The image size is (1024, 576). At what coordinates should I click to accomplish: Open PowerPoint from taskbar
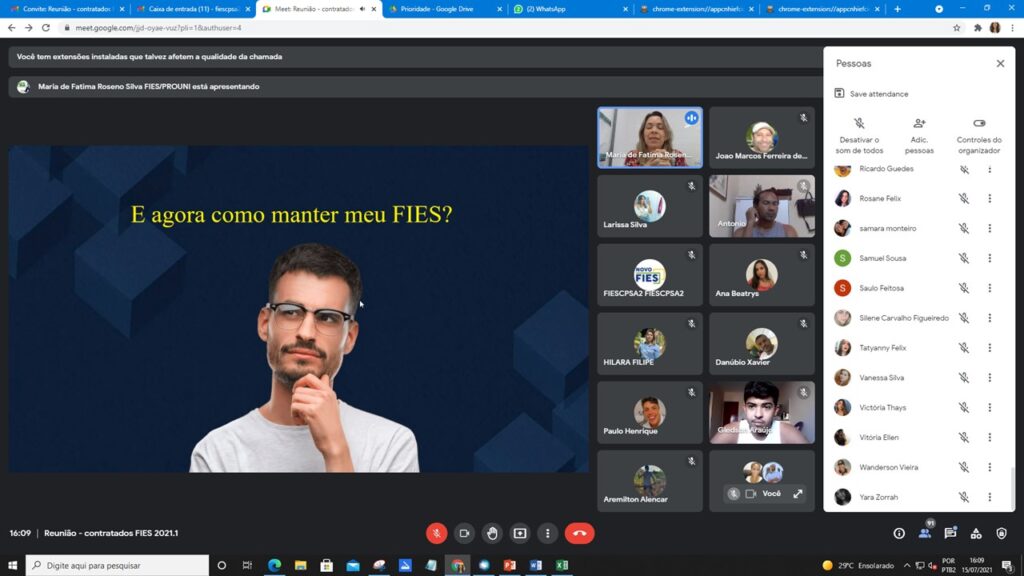[509, 565]
